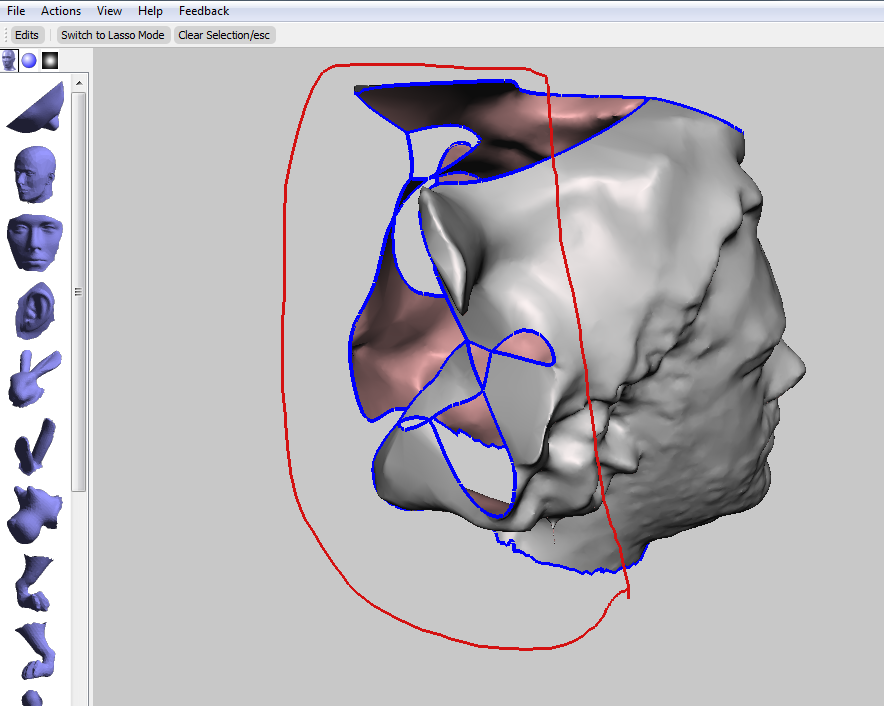Select the blue sphere material tab icon

point(29,60)
